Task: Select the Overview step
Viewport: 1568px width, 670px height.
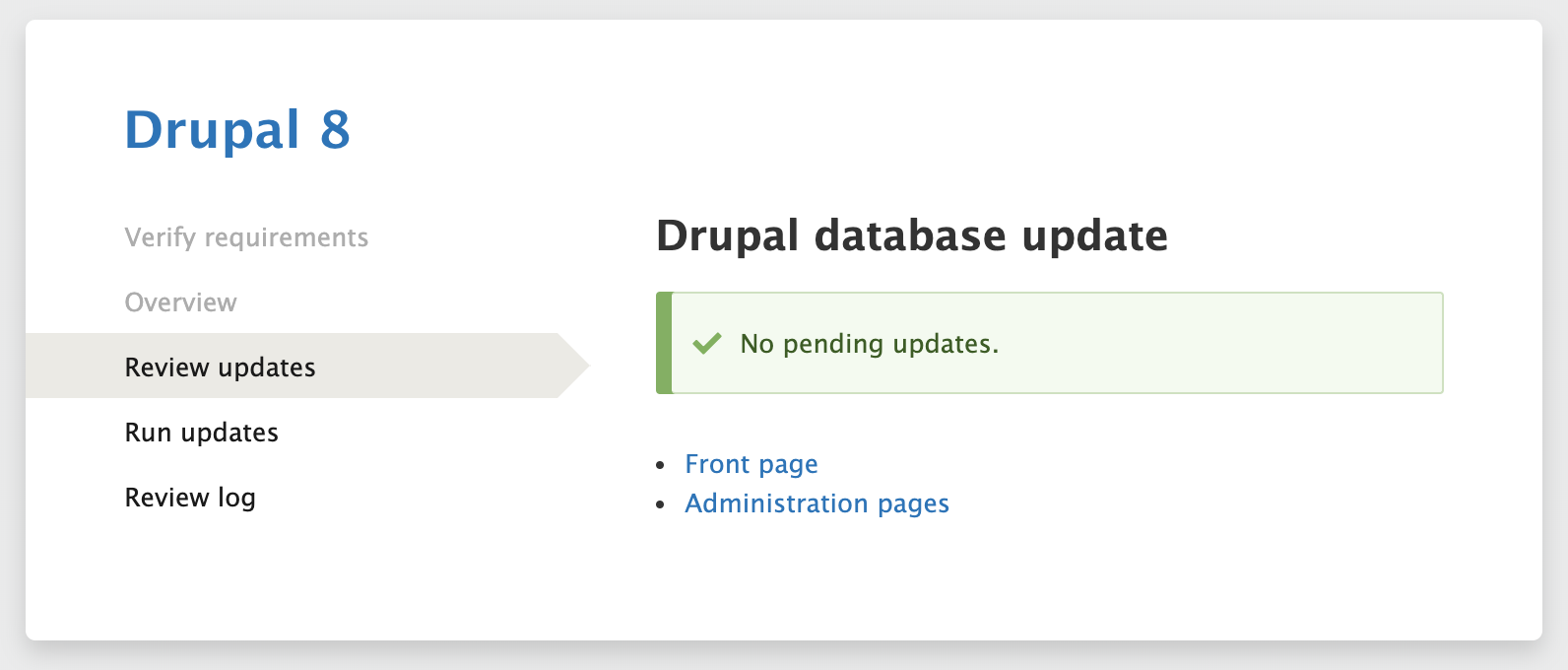Action: tap(180, 302)
